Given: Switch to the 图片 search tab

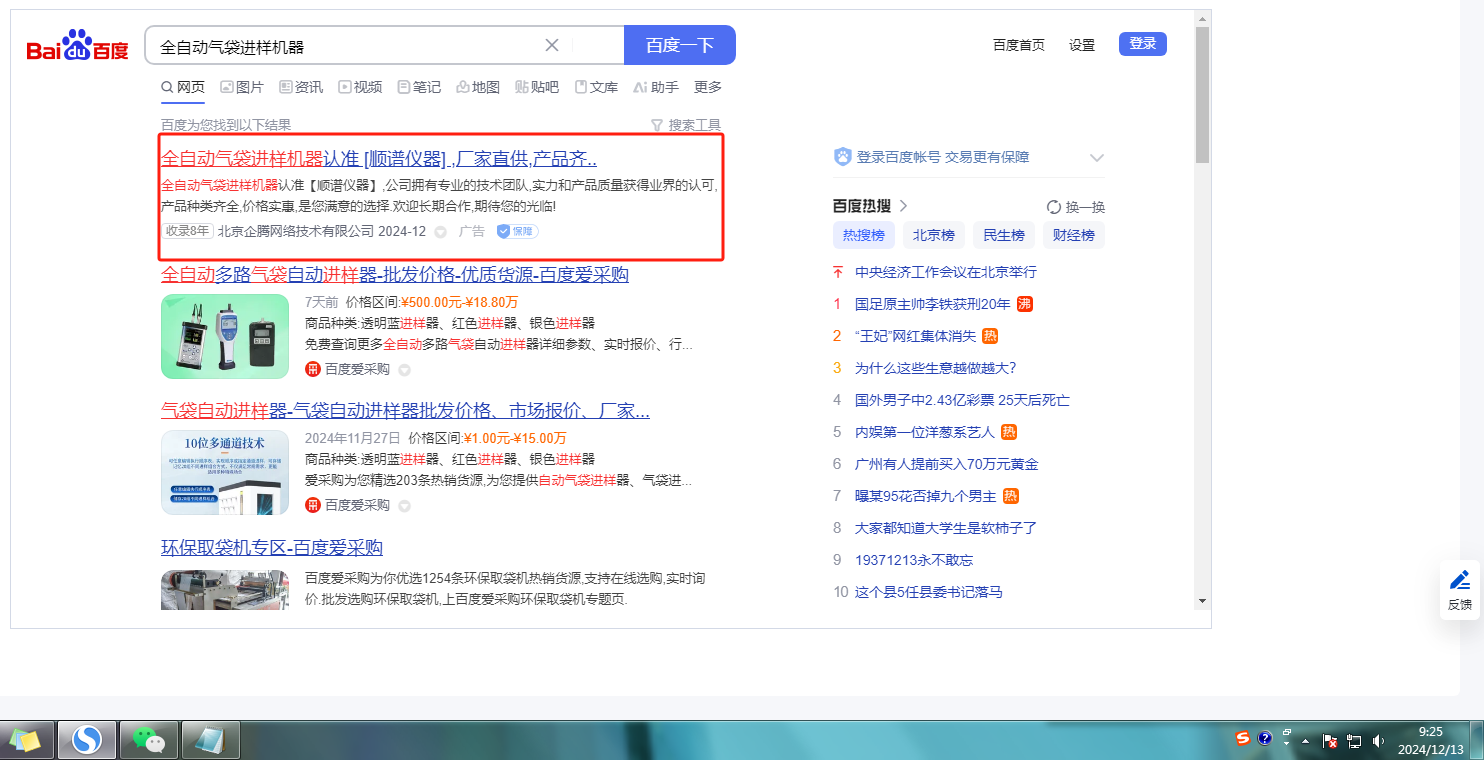Looking at the screenshot, I should [x=241, y=87].
